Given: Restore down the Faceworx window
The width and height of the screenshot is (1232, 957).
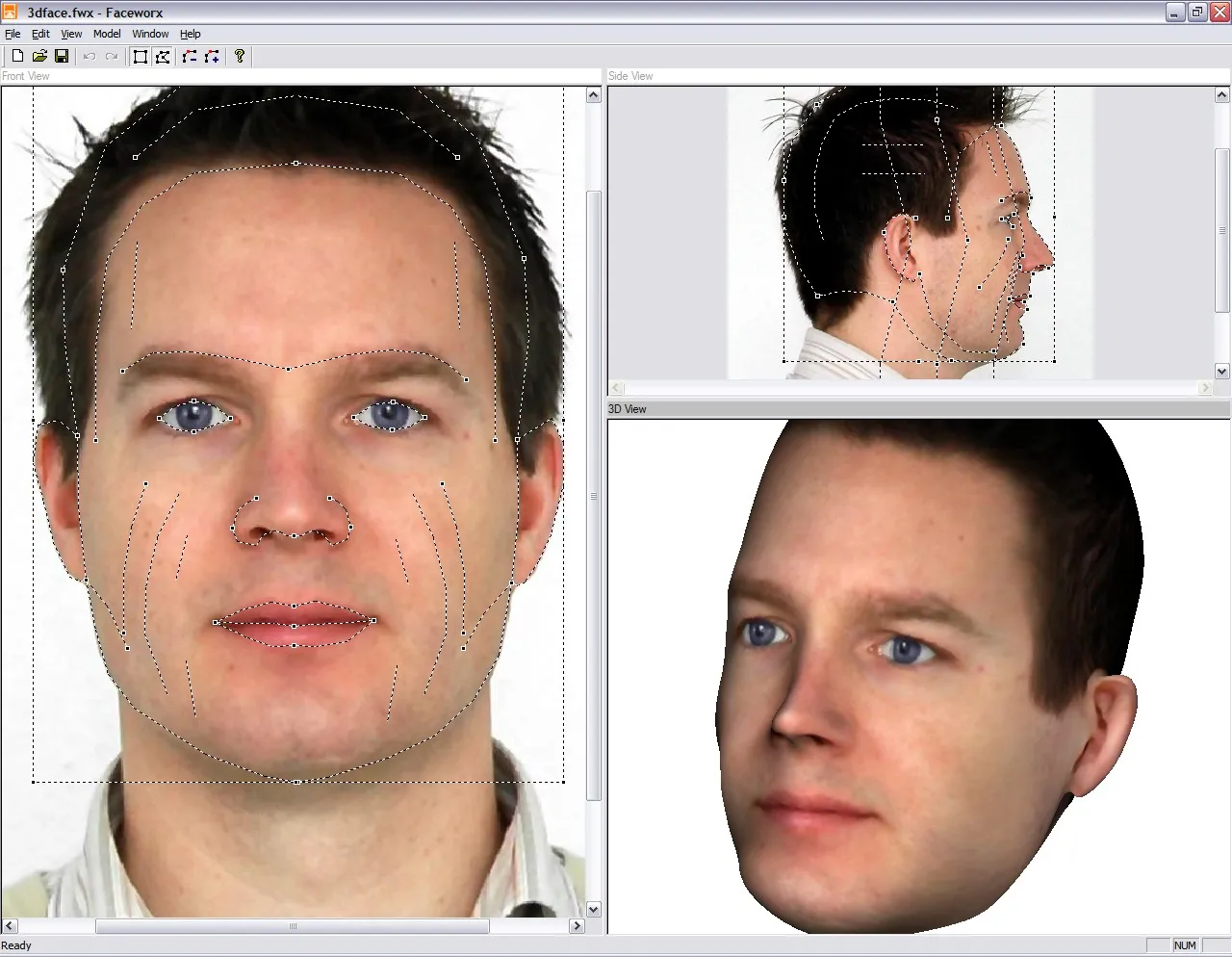Looking at the screenshot, I should pyautogui.click(x=1197, y=13).
